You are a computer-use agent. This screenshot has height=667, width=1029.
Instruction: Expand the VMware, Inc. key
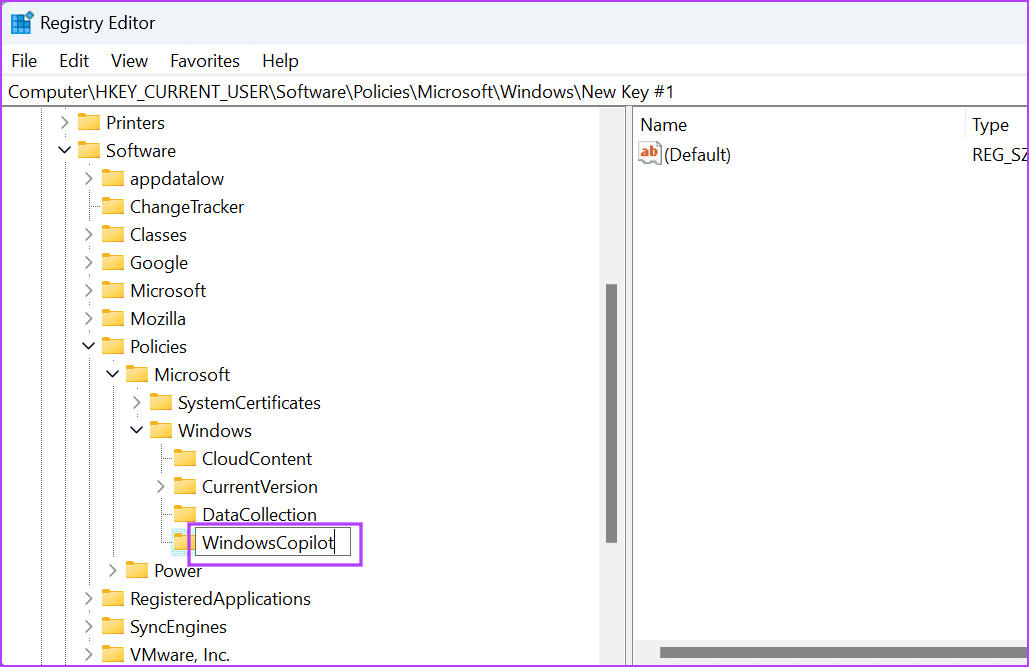click(89, 655)
